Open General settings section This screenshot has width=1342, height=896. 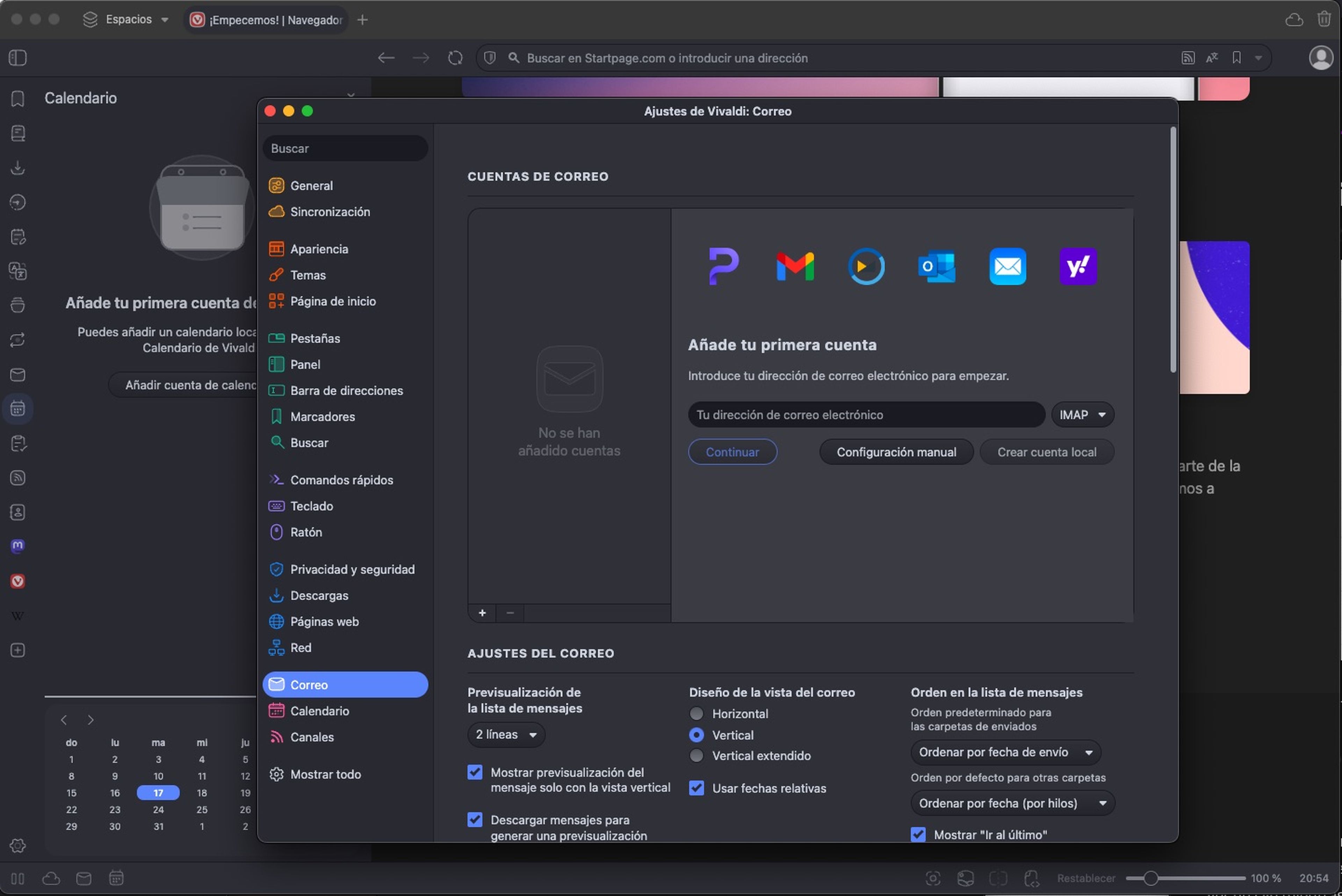(345, 185)
